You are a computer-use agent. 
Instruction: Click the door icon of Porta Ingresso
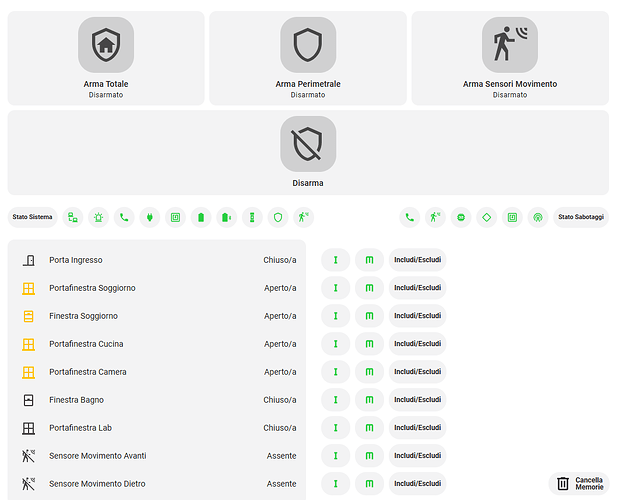pyautogui.click(x=28, y=260)
